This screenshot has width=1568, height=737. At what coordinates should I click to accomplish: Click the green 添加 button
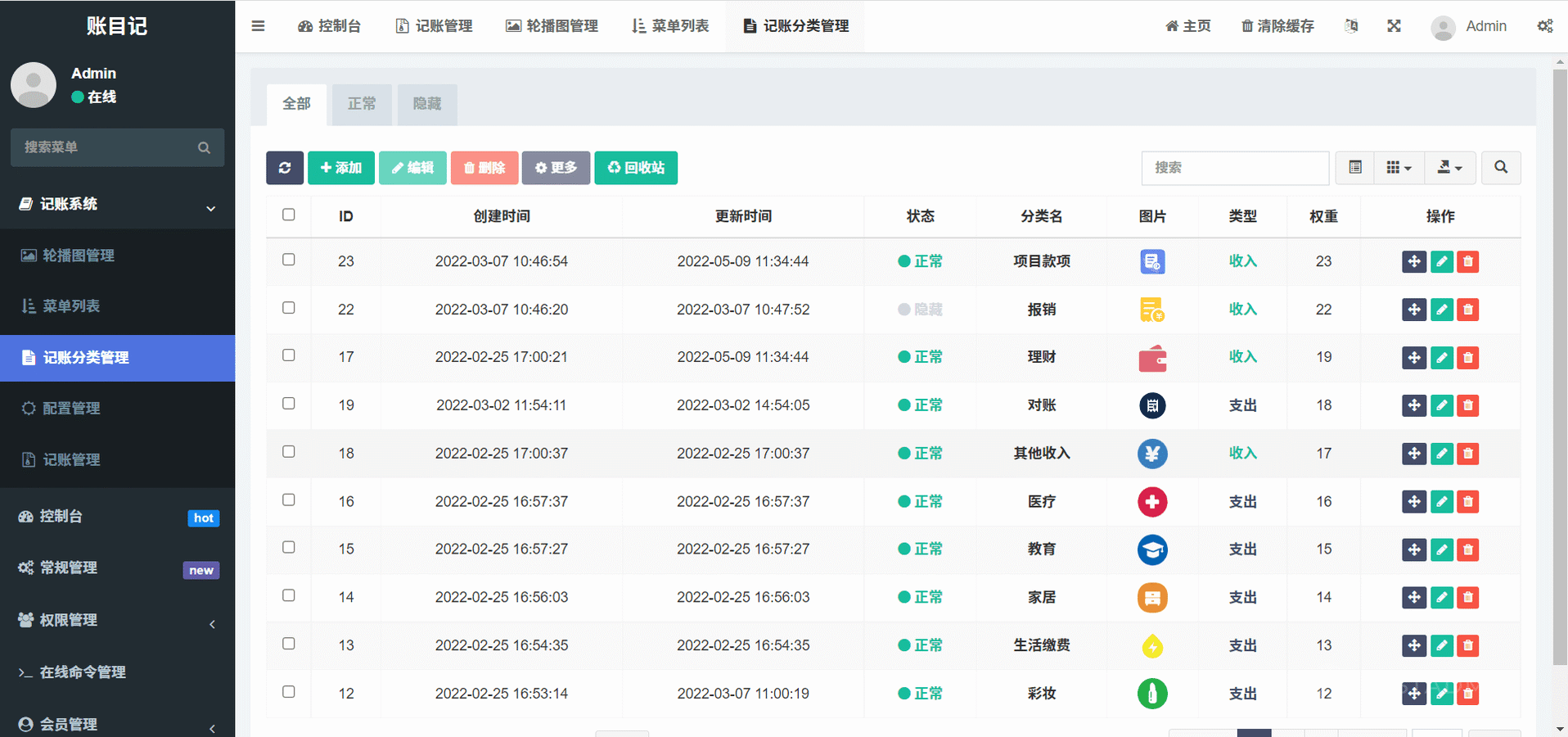click(x=340, y=168)
